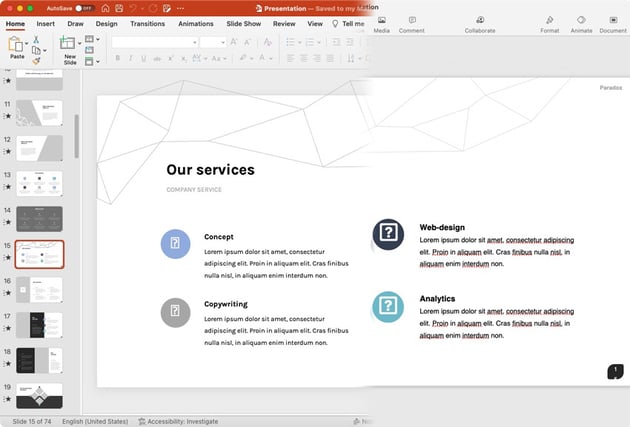Open the font size dropdown
630x427 pixels.
[222, 42]
